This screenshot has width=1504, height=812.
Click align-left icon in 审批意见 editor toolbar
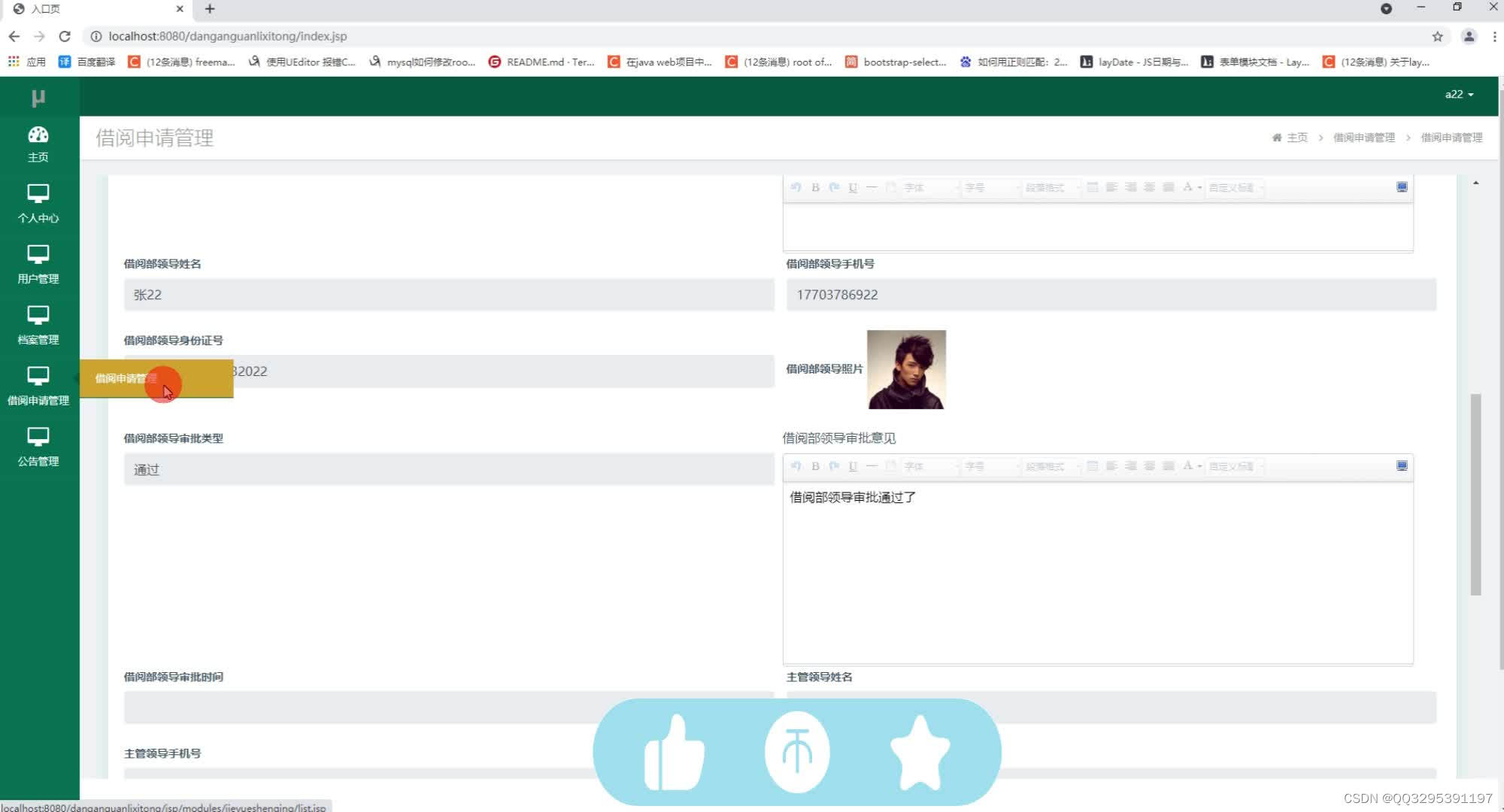pyautogui.click(x=1111, y=466)
